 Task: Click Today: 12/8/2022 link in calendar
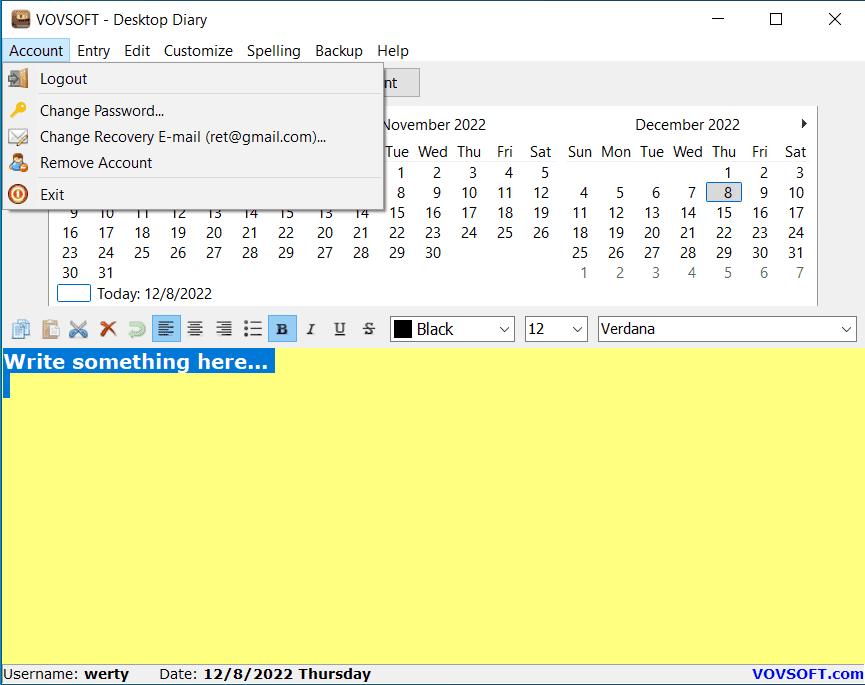pyautogui.click(x=154, y=293)
